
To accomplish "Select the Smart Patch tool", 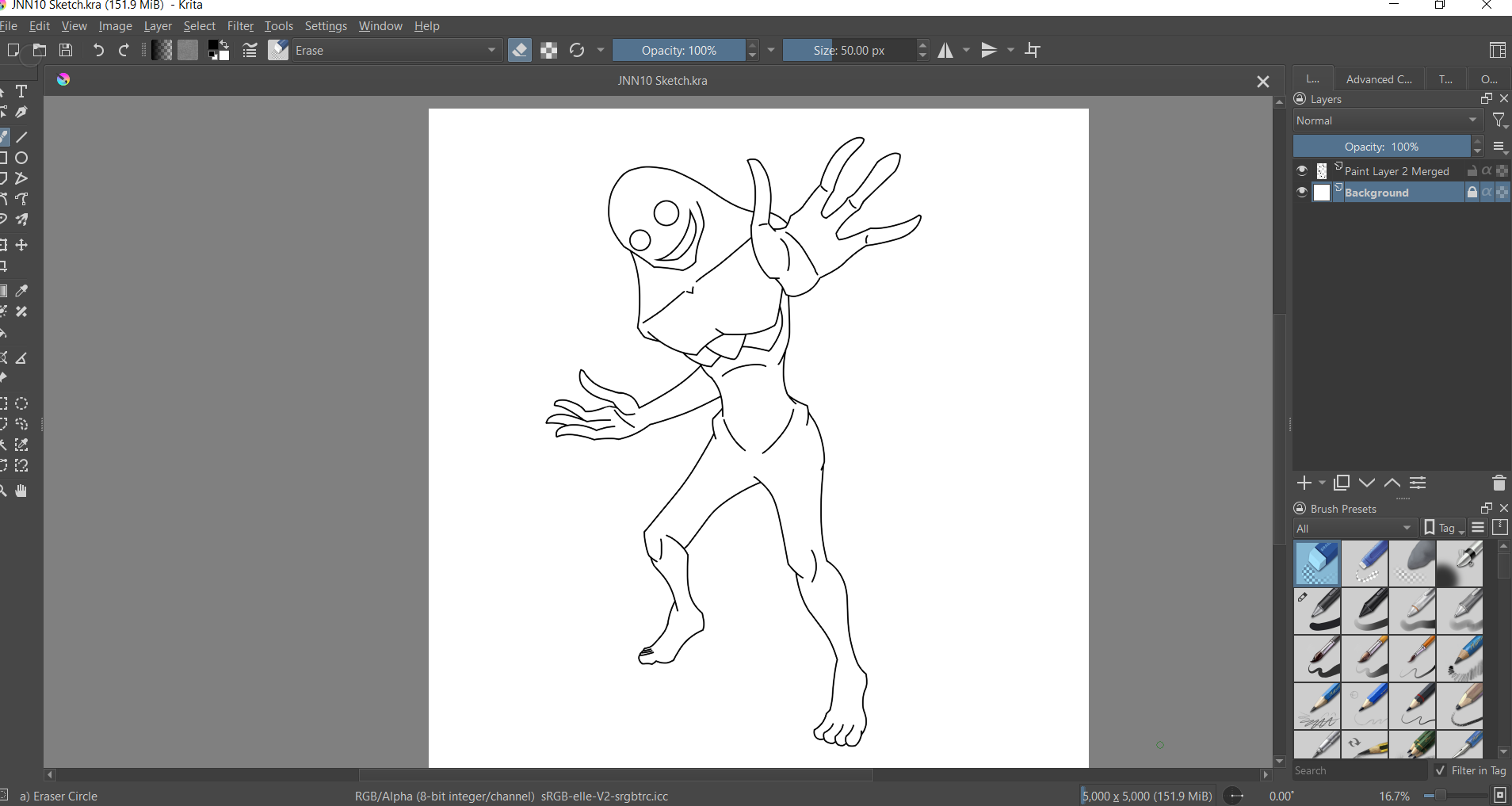I will tap(22, 312).
